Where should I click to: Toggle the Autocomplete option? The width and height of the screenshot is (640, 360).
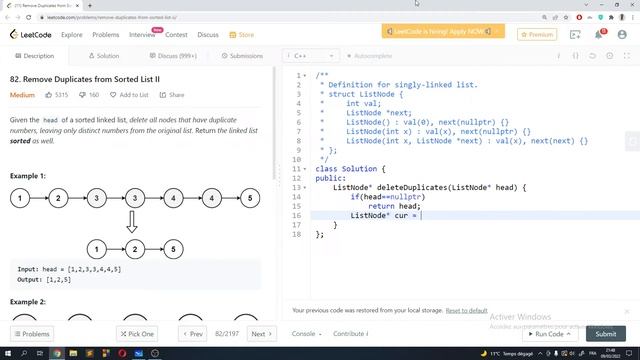369,56
